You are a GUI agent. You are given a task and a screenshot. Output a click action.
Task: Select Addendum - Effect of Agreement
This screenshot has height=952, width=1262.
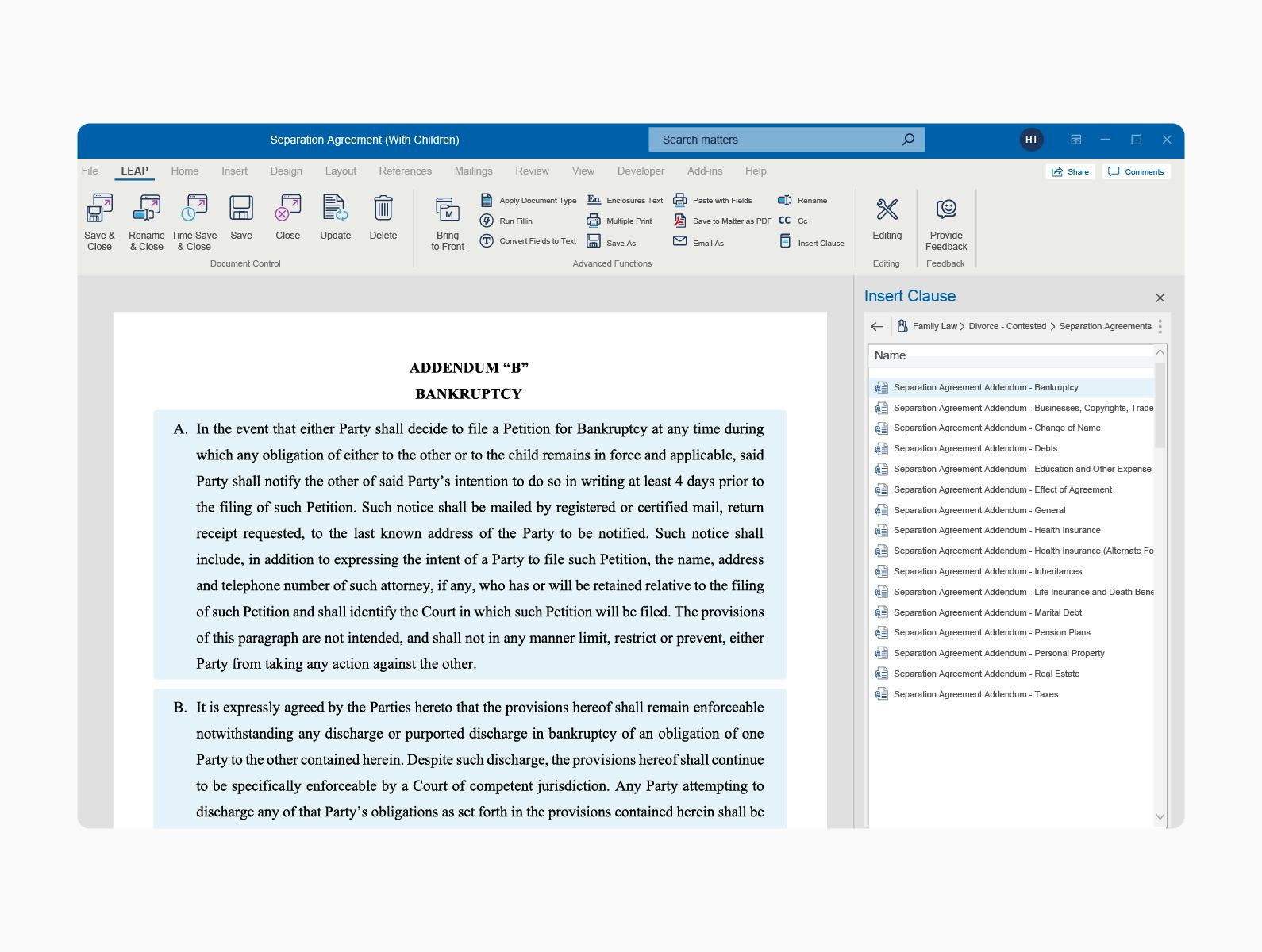pyautogui.click(x=1011, y=489)
